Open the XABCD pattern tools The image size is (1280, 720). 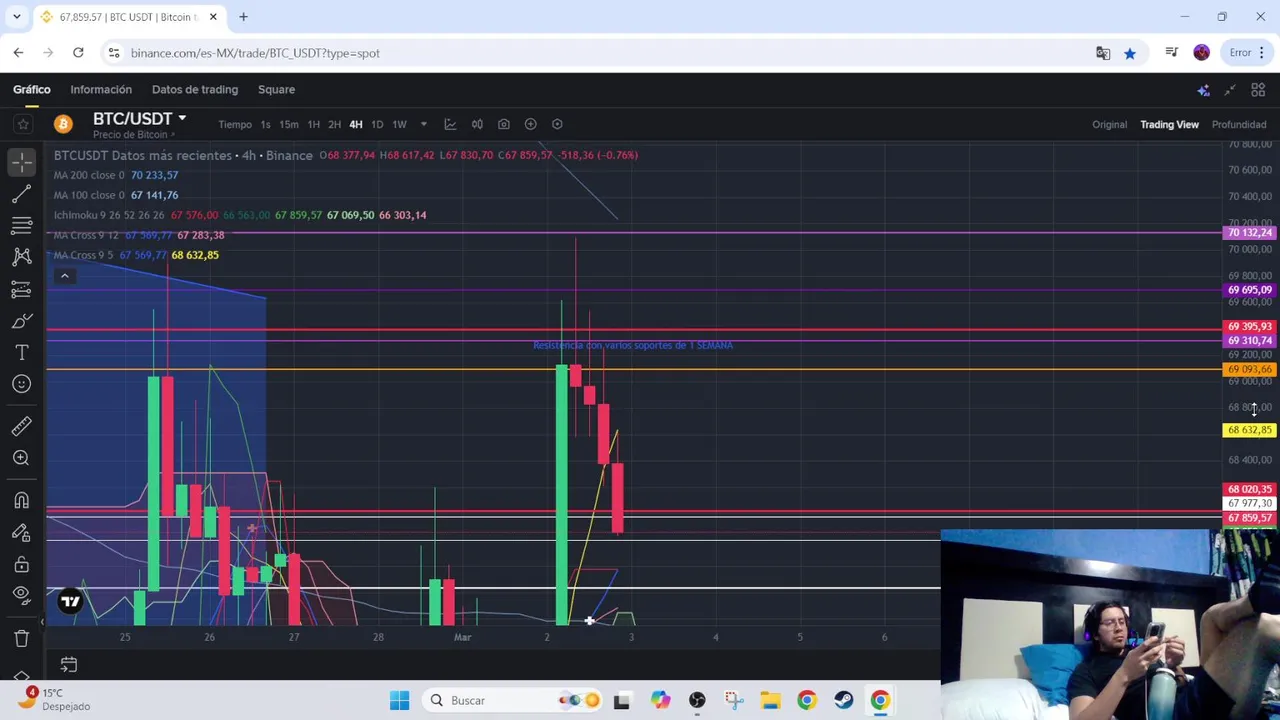[21, 257]
